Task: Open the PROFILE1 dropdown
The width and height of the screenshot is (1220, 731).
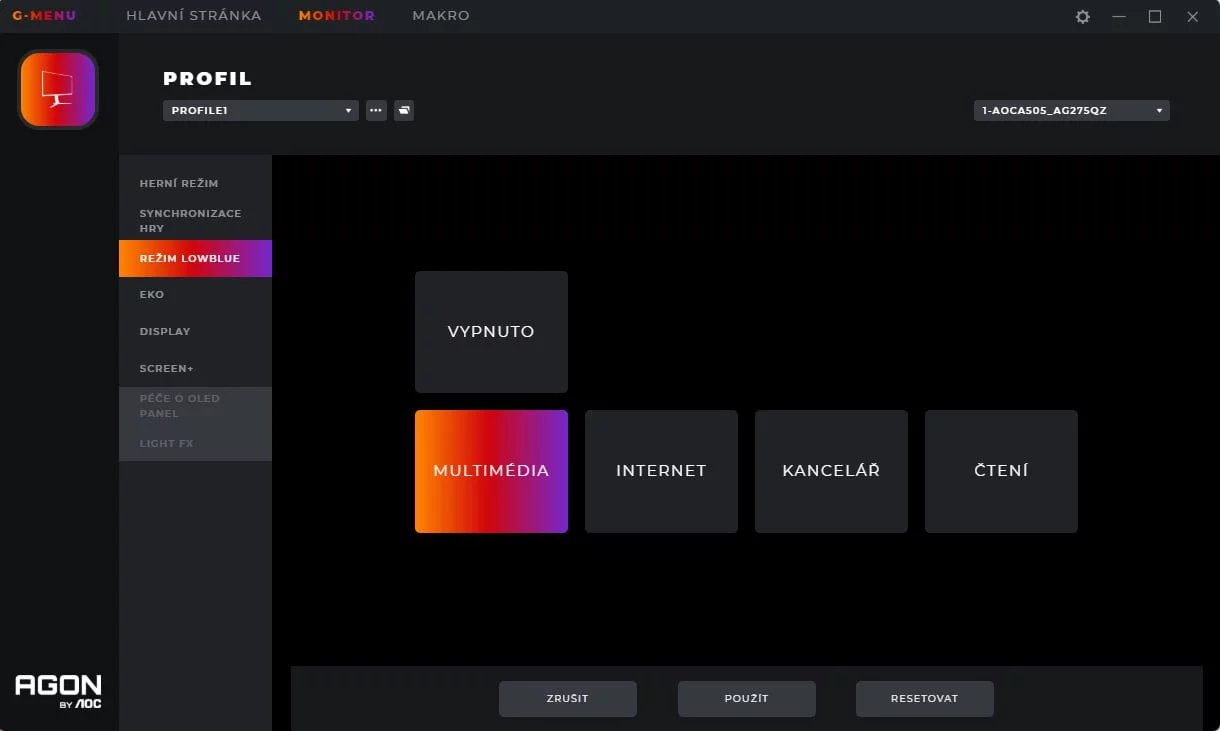Action: (261, 110)
